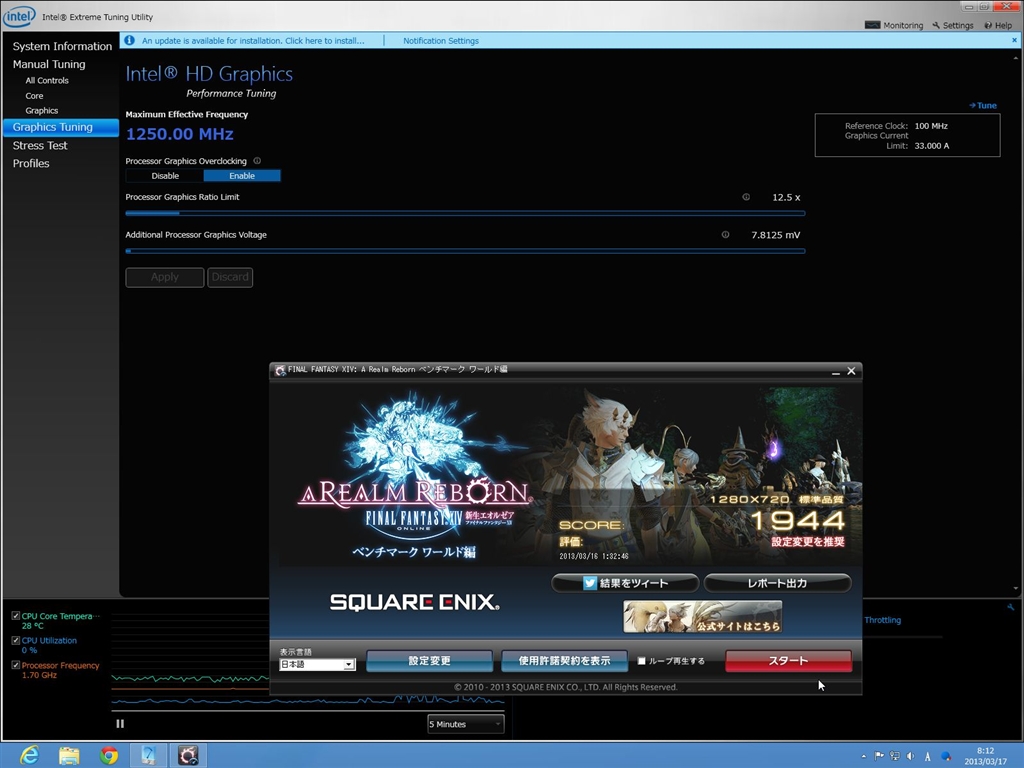Image resolution: width=1024 pixels, height=768 pixels.
Task: Open Monitoring view in top bar
Action: point(894,25)
